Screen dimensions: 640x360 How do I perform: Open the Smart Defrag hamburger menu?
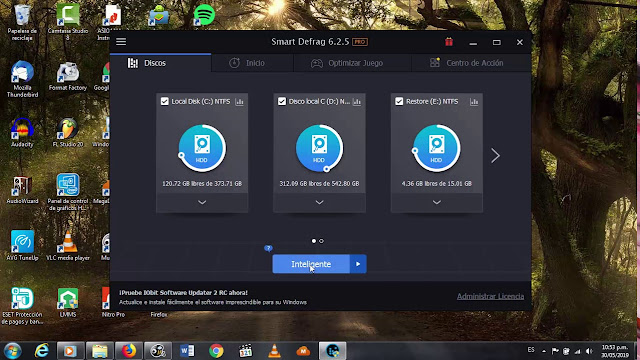click(121, 42)
